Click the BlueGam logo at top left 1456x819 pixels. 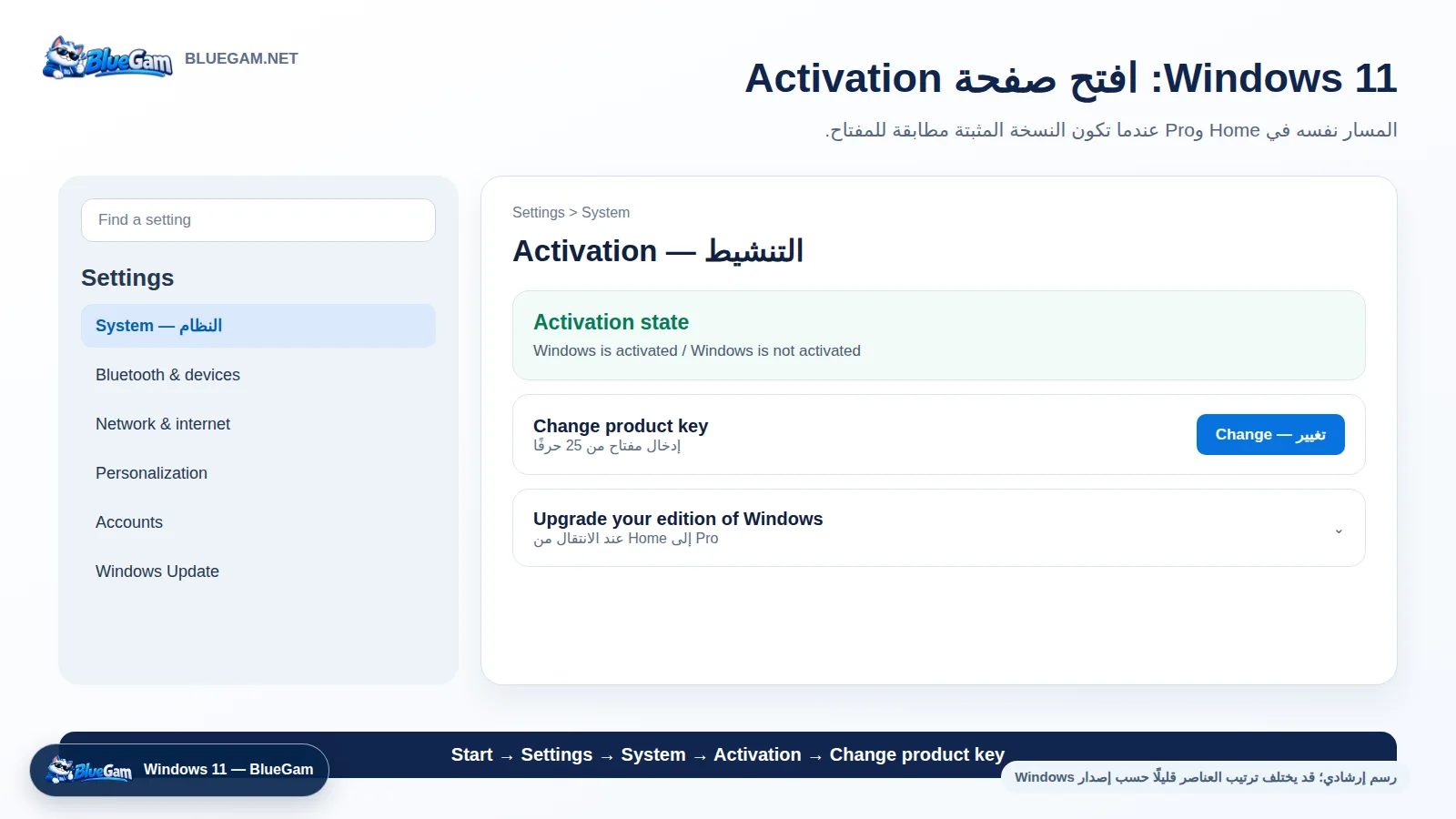pyautogui.click(x=107, y=58)
